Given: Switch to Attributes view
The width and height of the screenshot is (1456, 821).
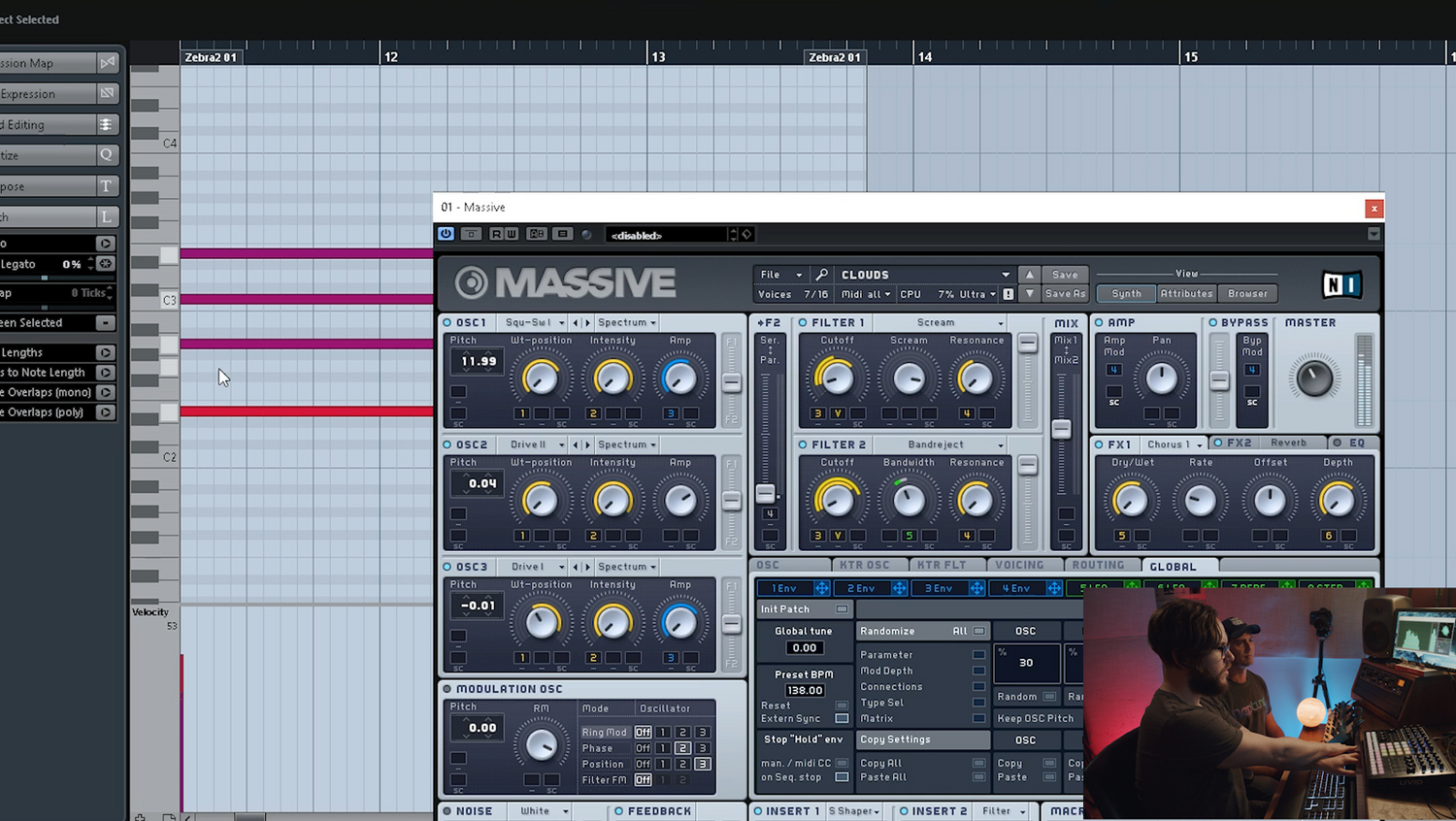Looking at the screenshot, I should click(1186, 294).
